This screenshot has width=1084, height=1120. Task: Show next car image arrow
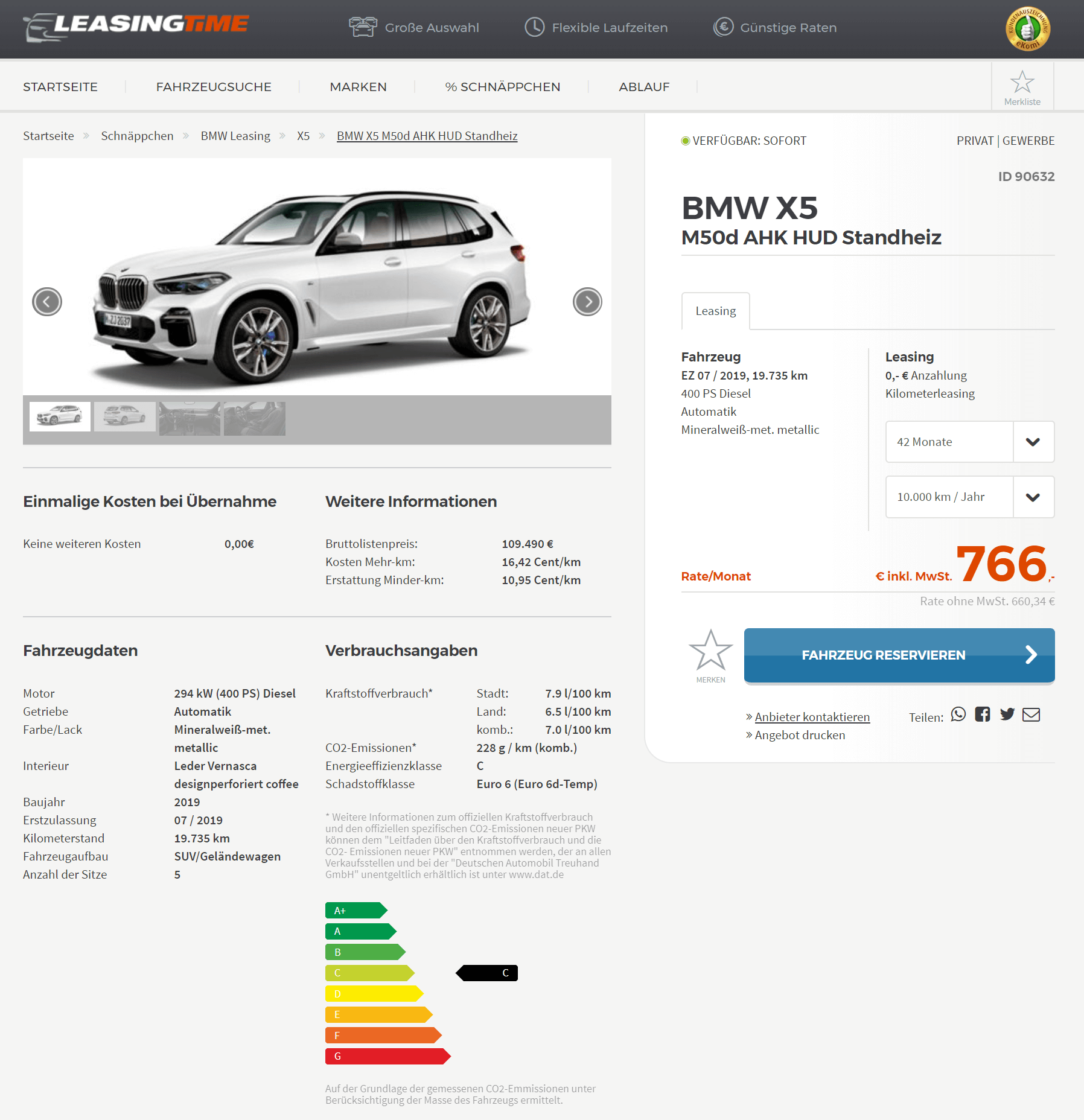(587, 302)
